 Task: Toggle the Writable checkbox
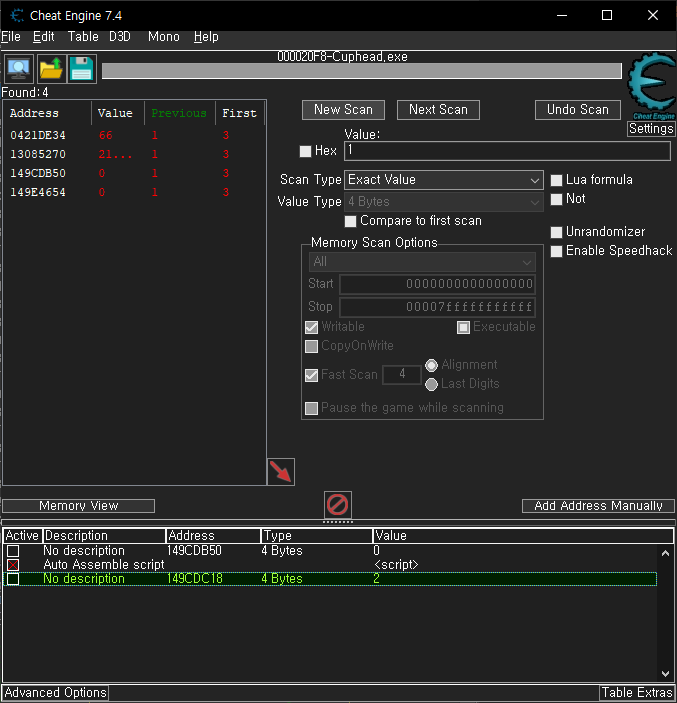pyautogui.click(x=312, y=327)
